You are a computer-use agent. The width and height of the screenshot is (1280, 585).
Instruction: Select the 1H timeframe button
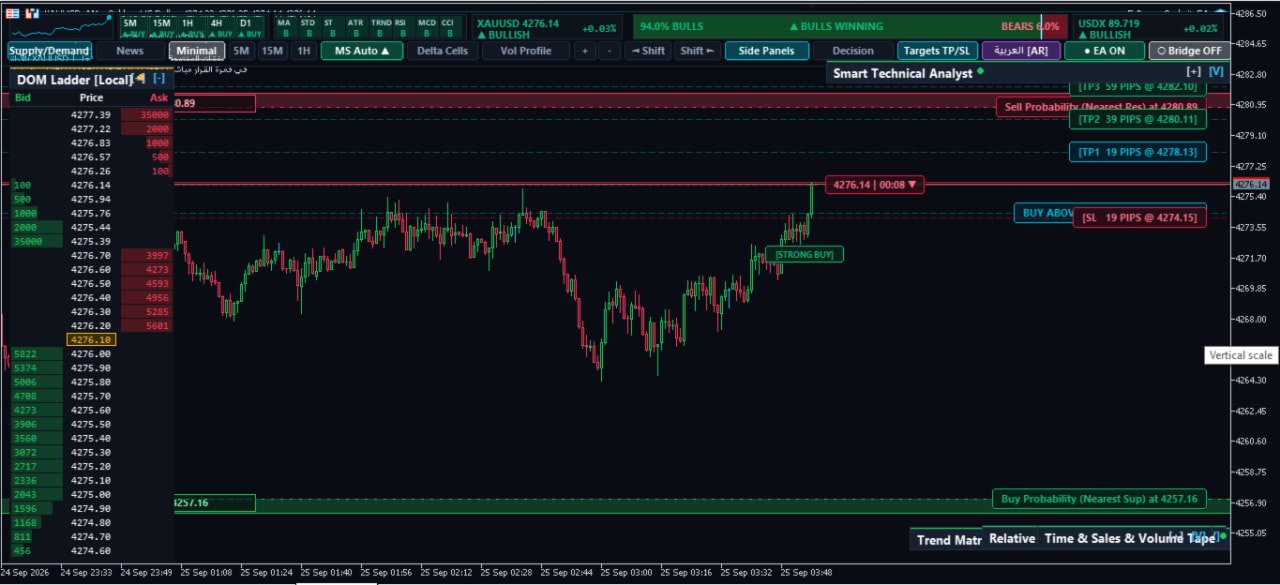304,51
